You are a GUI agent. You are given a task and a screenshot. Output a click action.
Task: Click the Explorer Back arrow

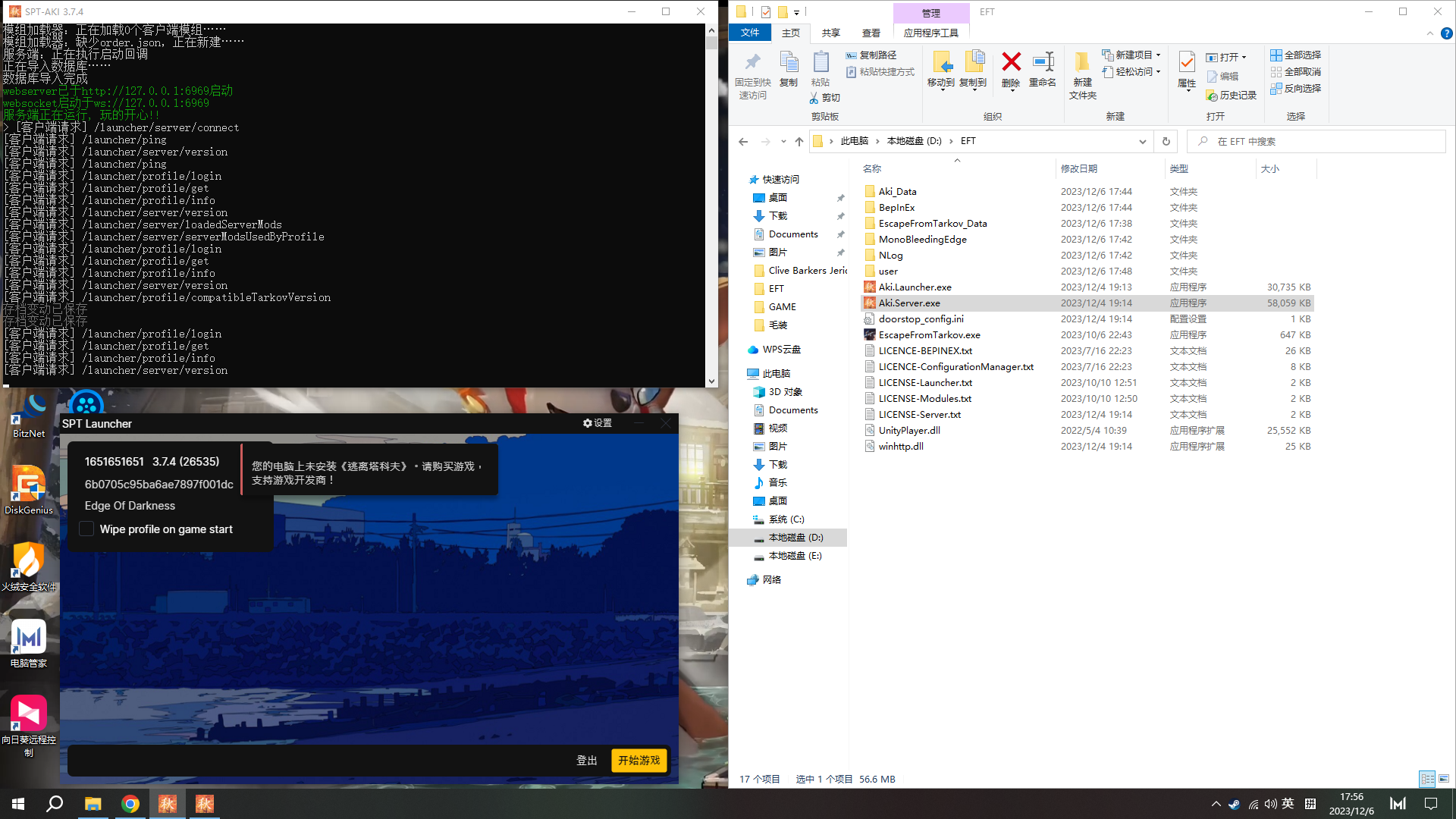(x=743, y=141)
